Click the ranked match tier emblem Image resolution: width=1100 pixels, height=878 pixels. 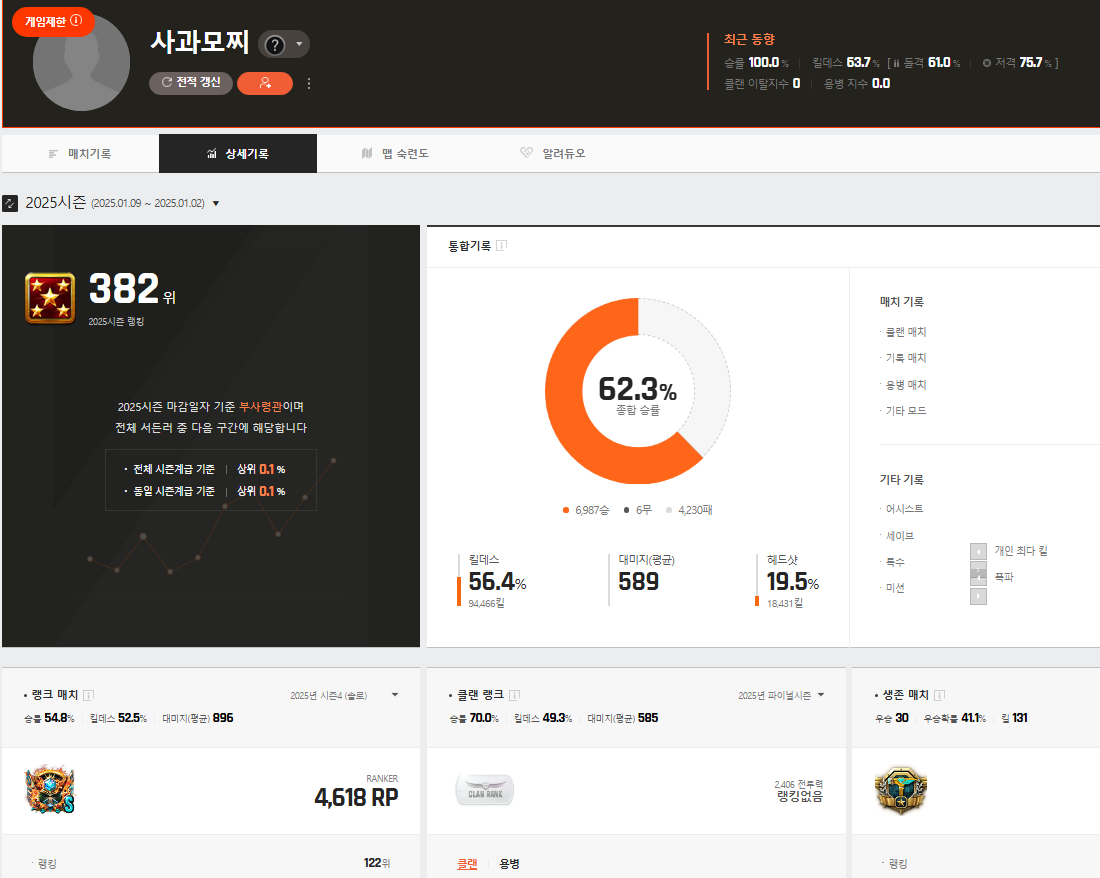(x=49, y=790)
